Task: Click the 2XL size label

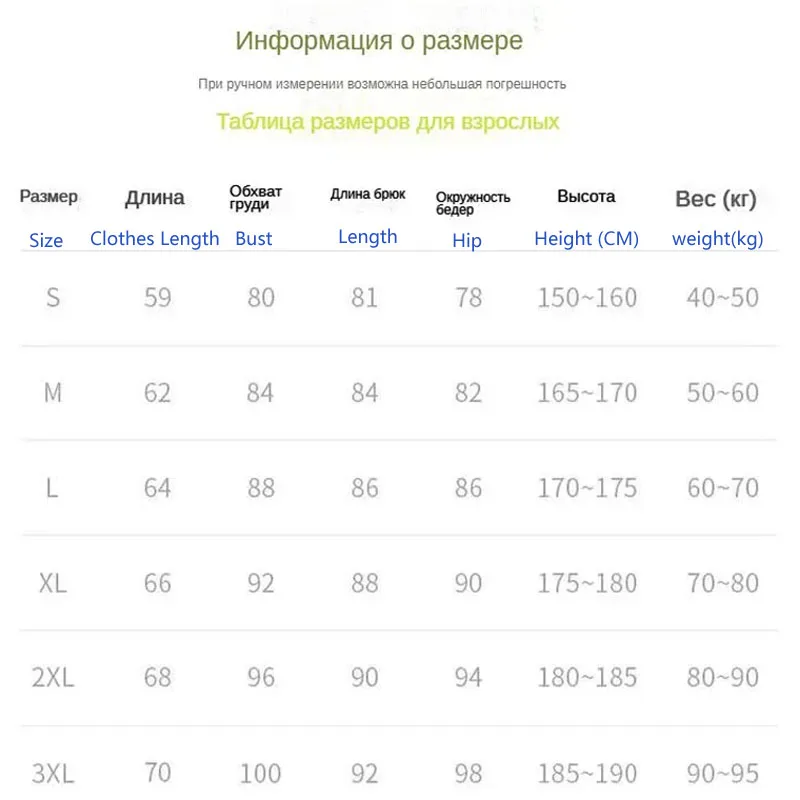Action: click(x=53, y=678)
